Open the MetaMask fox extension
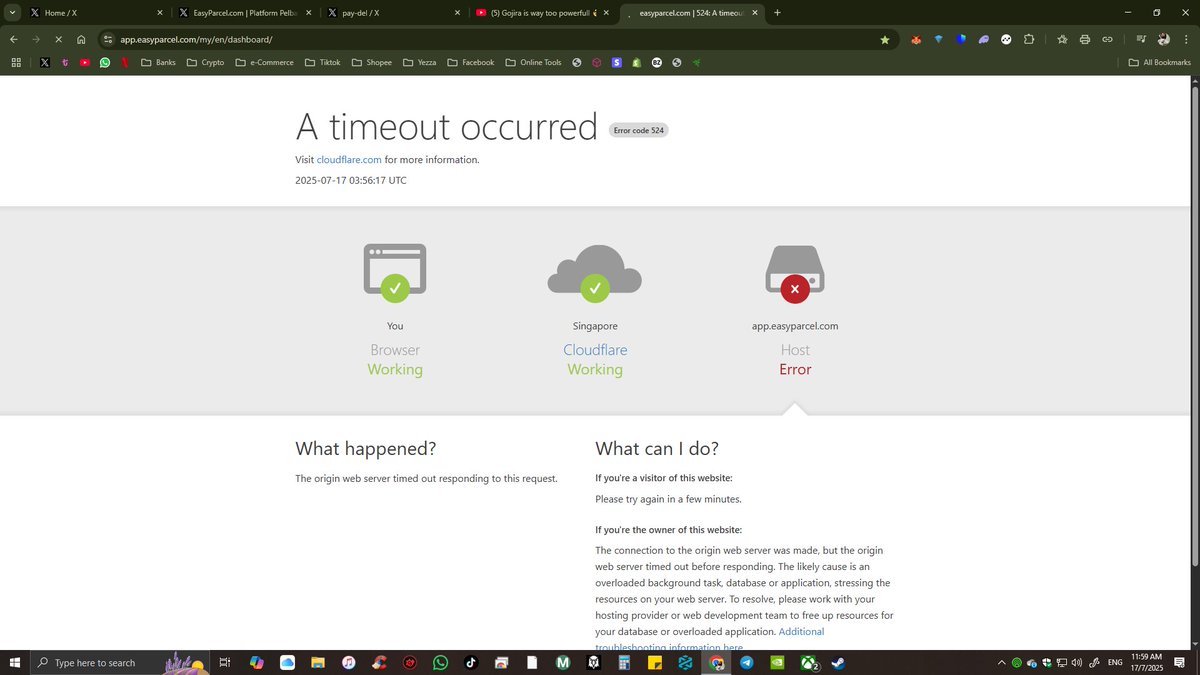 pos(914,39)
